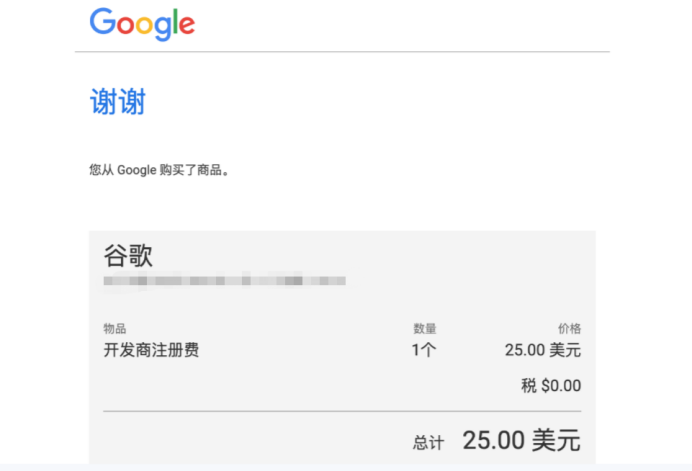
Task: Select the 开发商注册费 item name
Action: 151,350
